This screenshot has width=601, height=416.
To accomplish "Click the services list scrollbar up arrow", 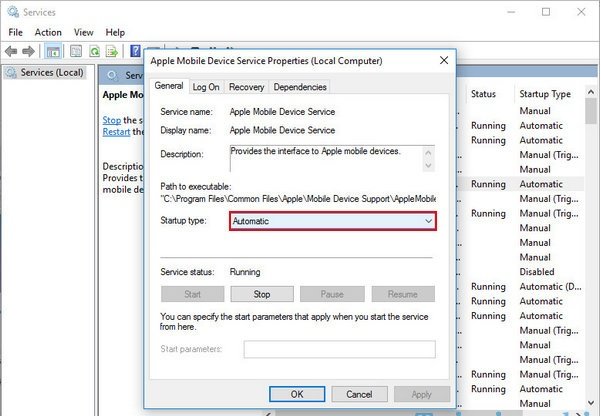I will tap(591, 92).
